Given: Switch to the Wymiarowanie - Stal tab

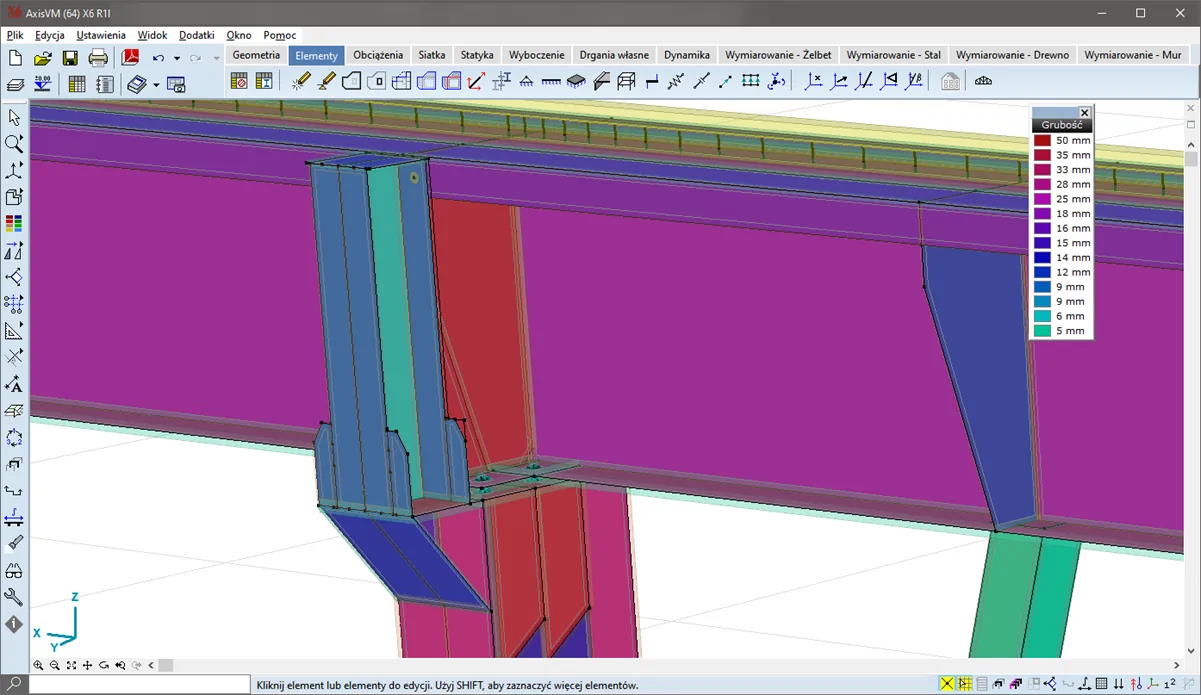Looking at the screenshot, I should click(x=893, y=55).
